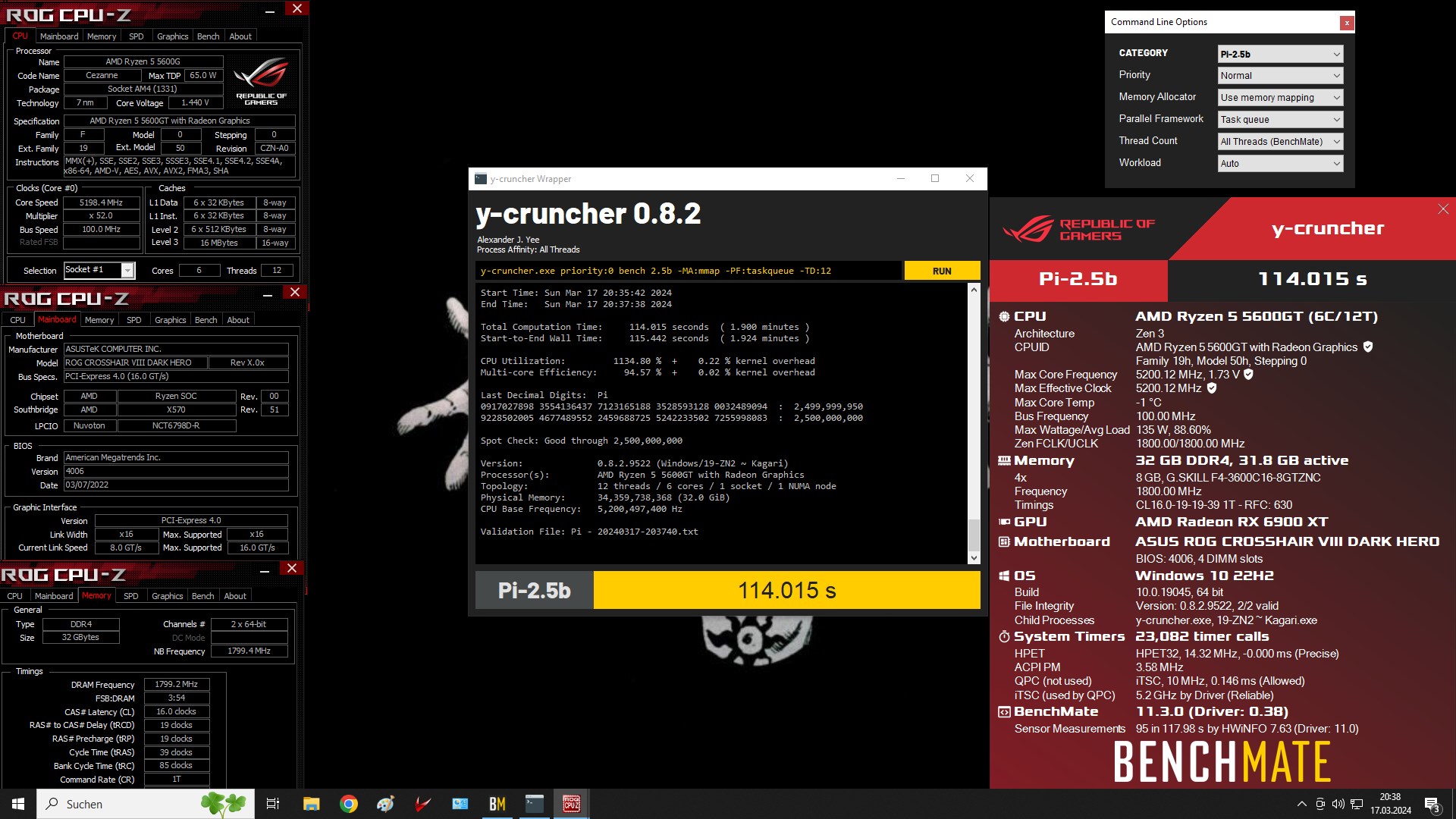Image resolution: width=1456 pixels, height=819 pixels.
Task: Click the Republic of Gamers logo in BenchMate header
Action: click(x=1078, y=230)
